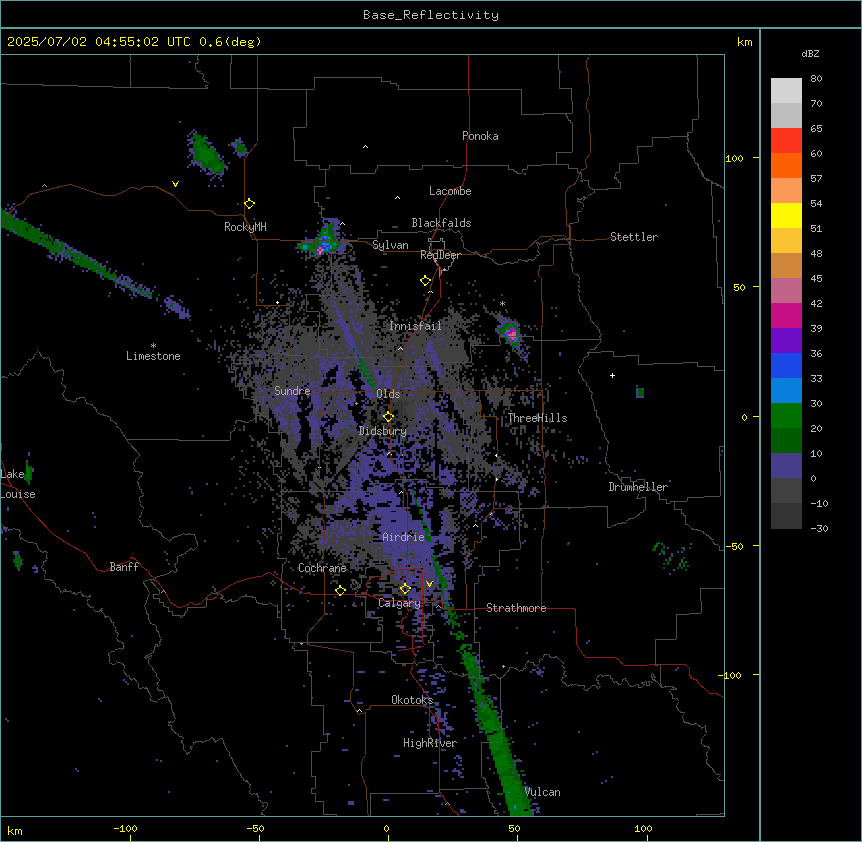Image resolution: width=862 pixels, height=842 pixels.
Task: Click the magenta 39-42 dBZ legend swatch
Action: [x=786, y=315]
